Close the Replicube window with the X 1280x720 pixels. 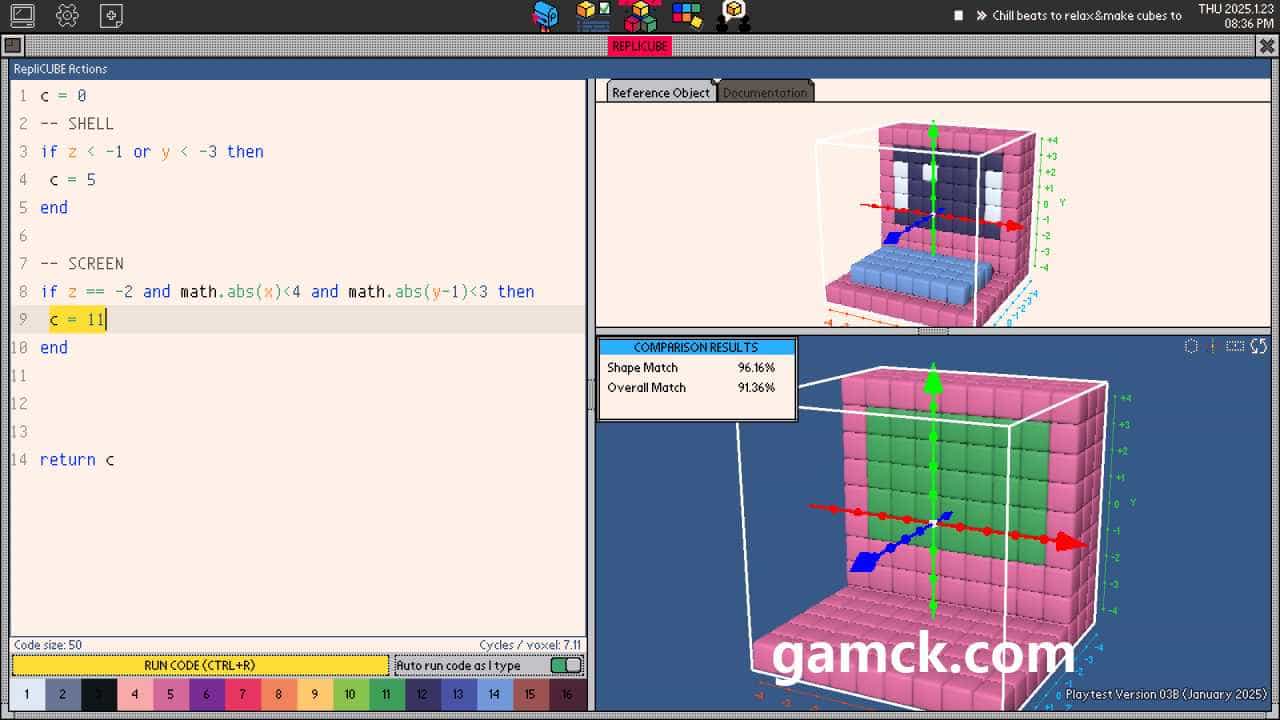click(x=1267, y=46)
